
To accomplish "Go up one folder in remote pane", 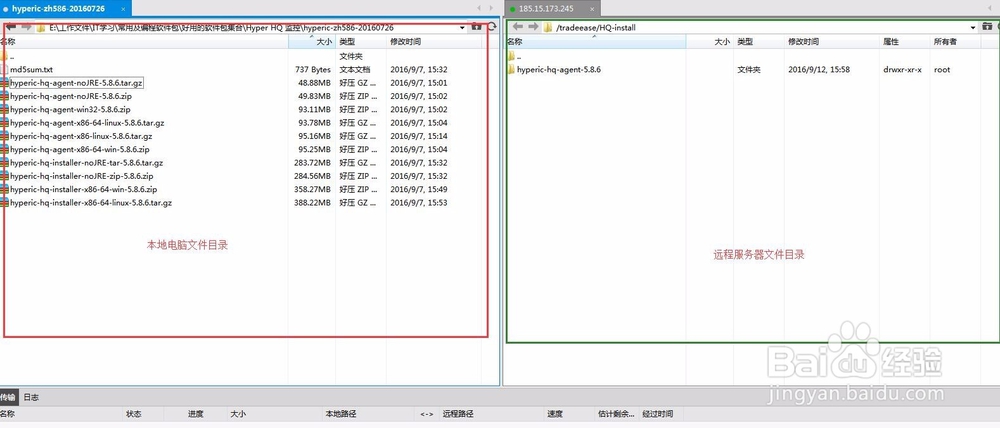I will [987, 27].
